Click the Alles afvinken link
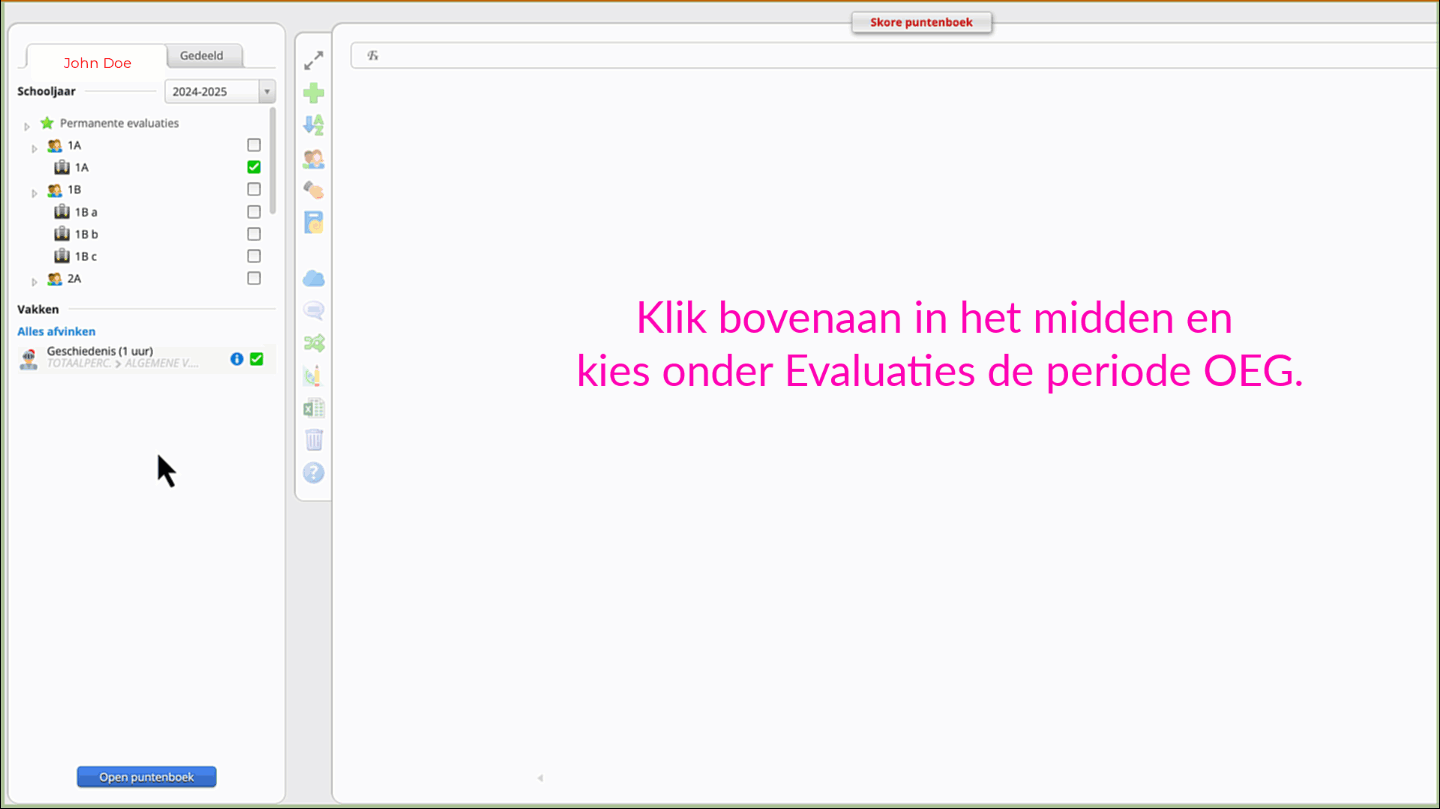 click(56, 331)
